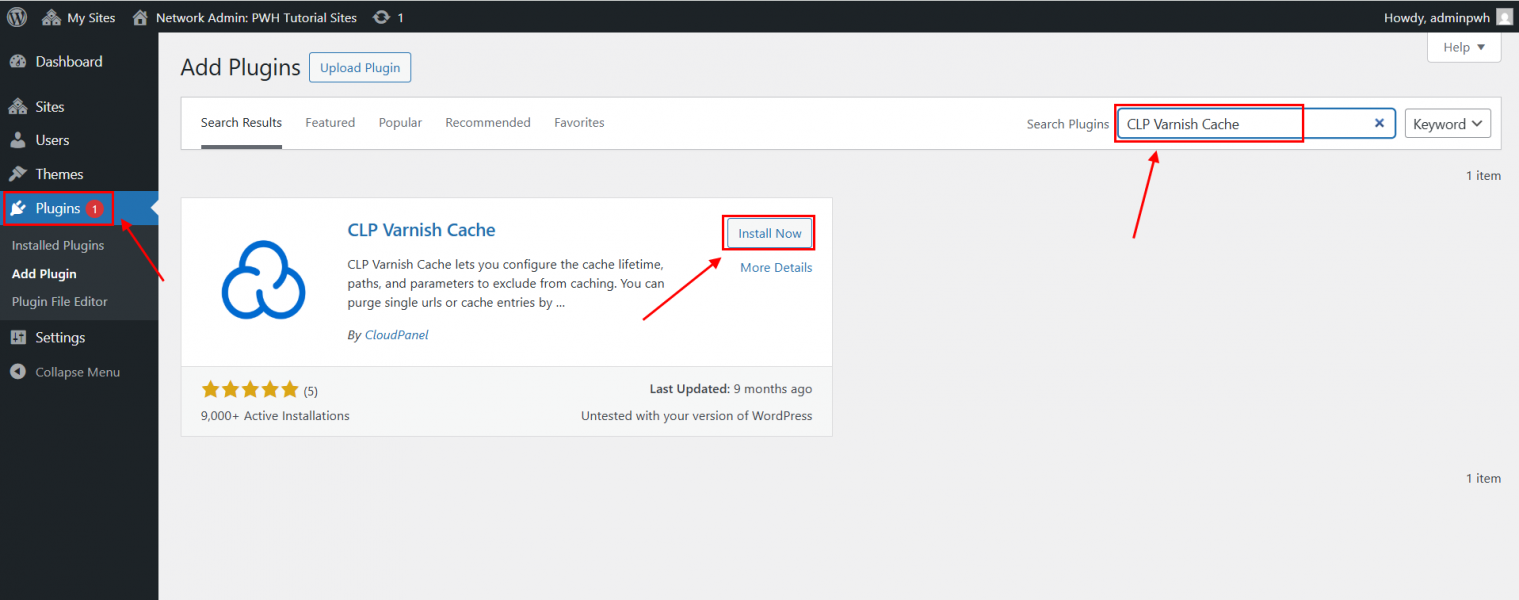Click the CLP Varnish Cache cloud logo
This screenshot has width=1519, height=600.
[x=263, y=280]
